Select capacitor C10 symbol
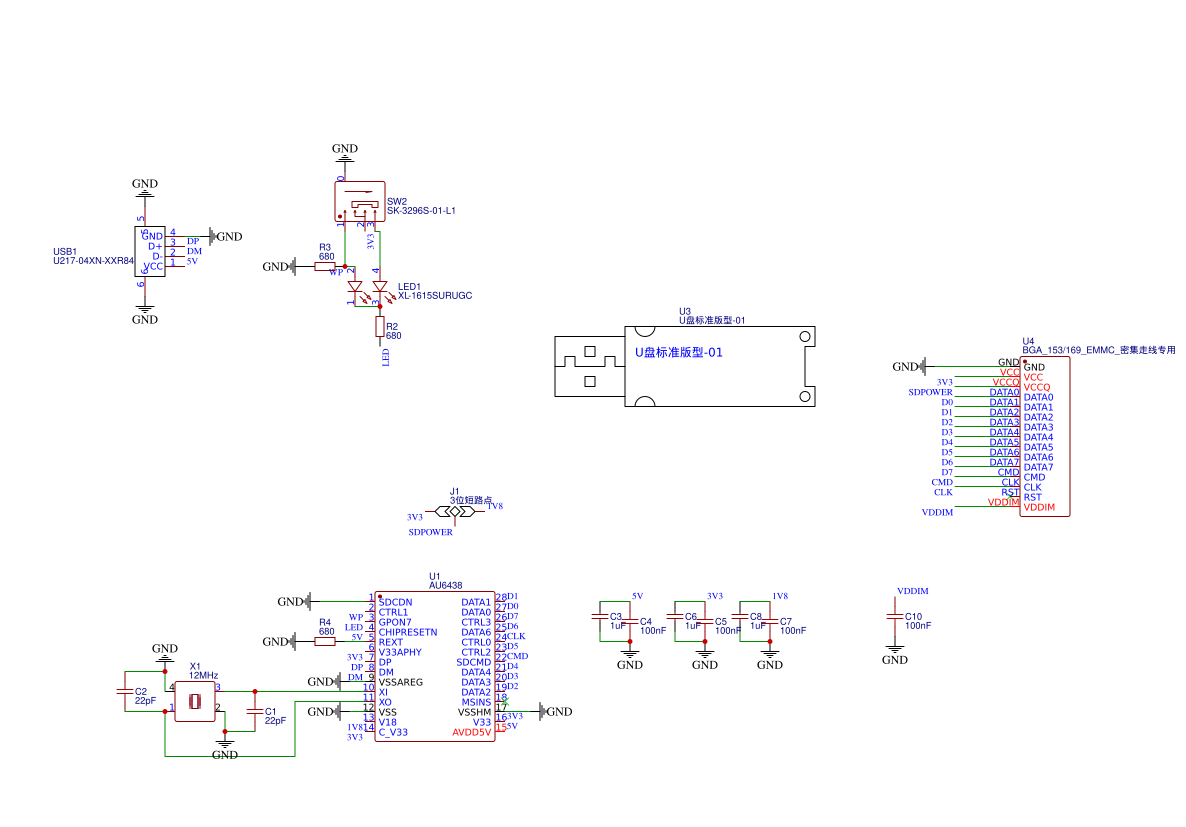The image size is (1186, 827). coord(895,616)
